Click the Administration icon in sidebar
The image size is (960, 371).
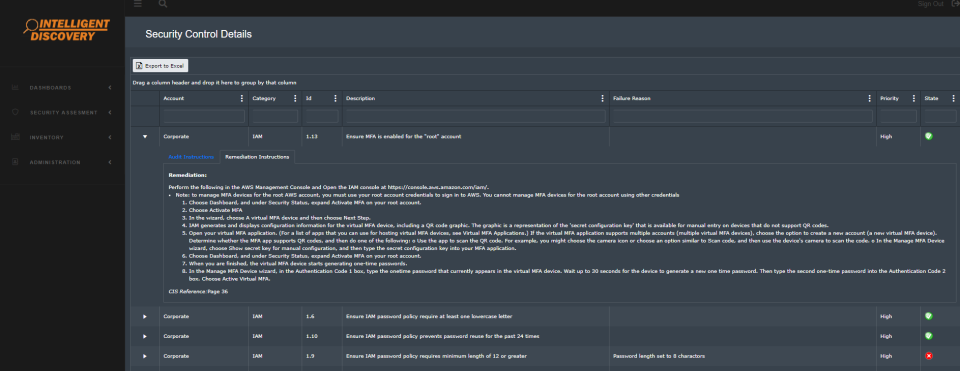pyautogui.click(x=15, y=162)
